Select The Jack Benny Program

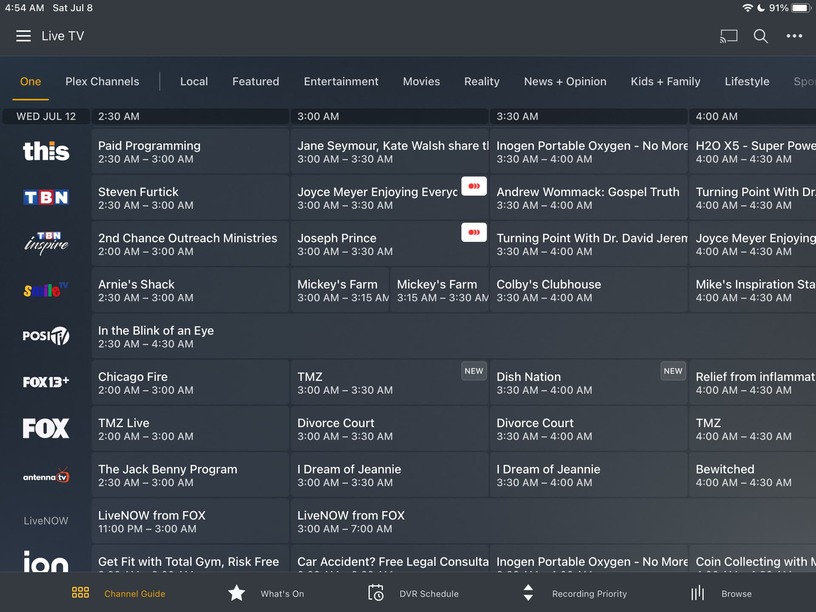click(190, 475)
